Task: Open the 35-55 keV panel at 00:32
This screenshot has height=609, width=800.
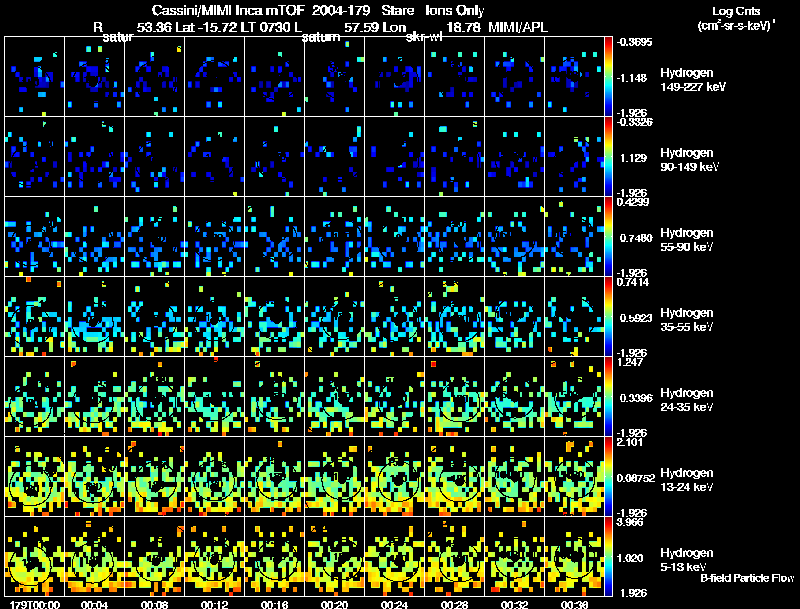Action: pyautogui.click(x=514, y=316)
